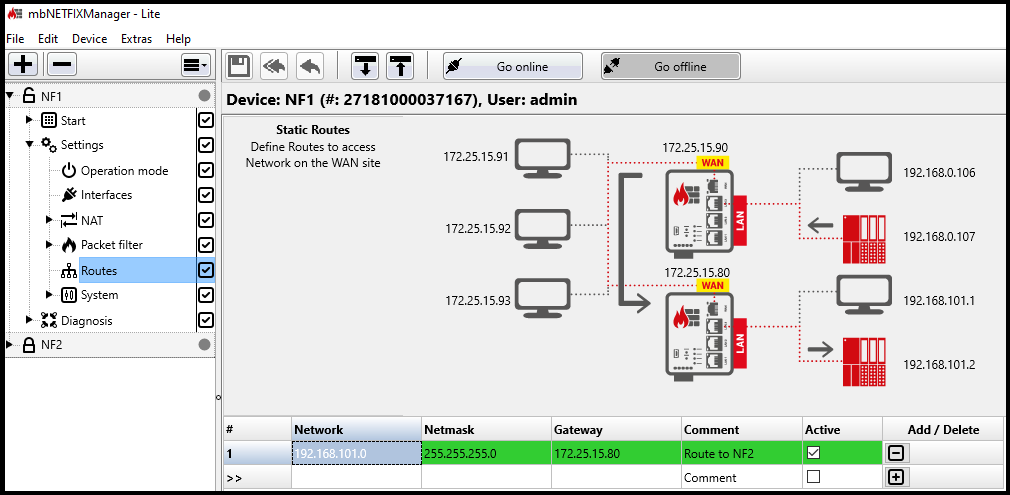
Task: Toggle the checkbox next to Settings
Action: coord(205,144)
